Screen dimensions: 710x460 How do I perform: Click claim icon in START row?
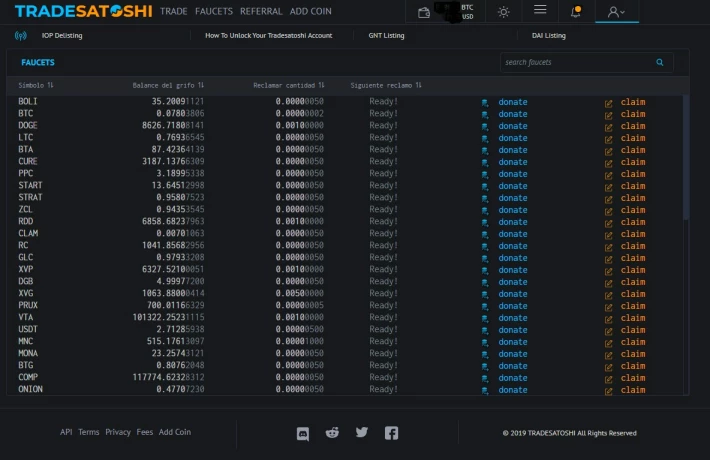(609, 187)
